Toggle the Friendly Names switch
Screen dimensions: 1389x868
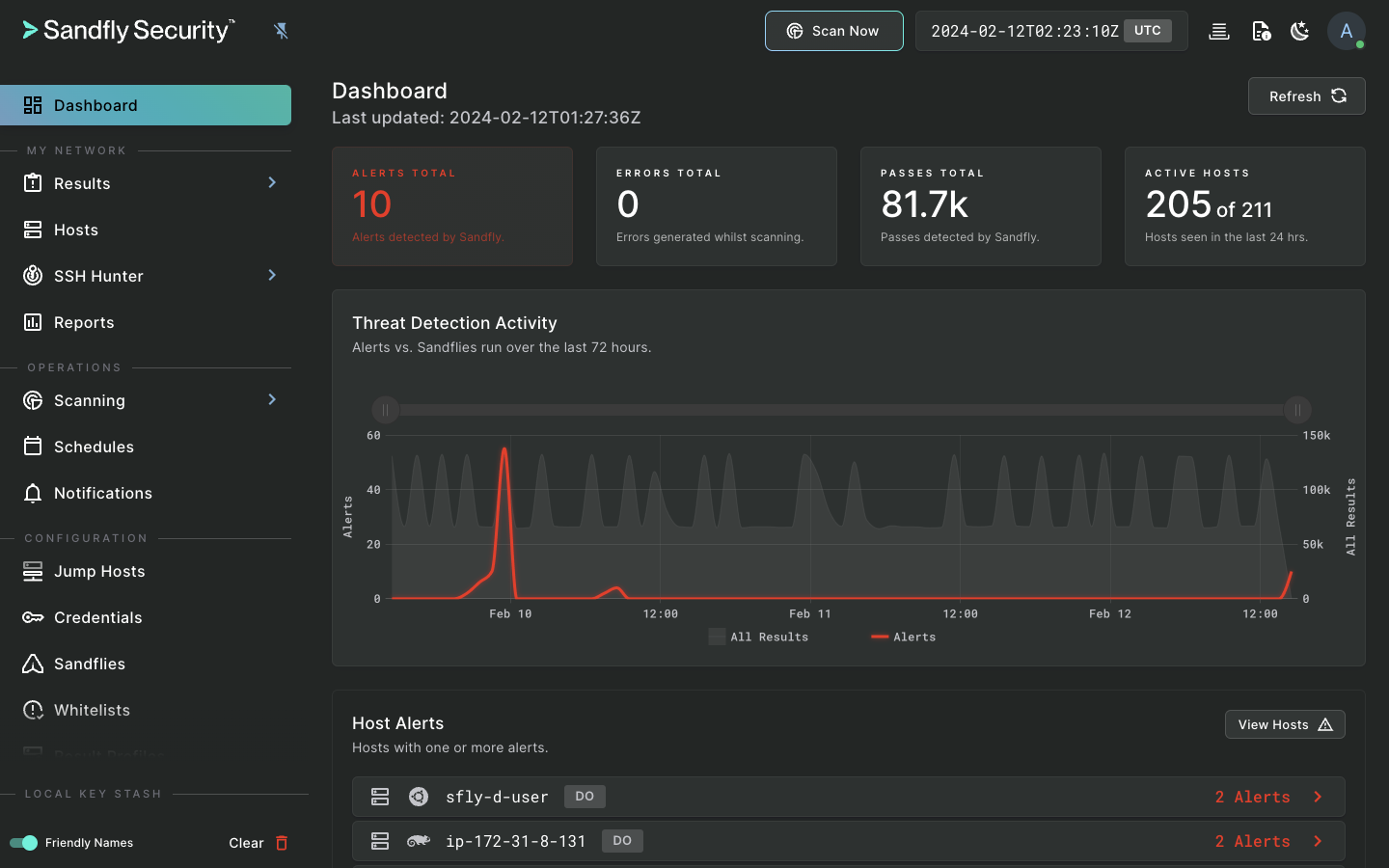(x=23, y=843)
